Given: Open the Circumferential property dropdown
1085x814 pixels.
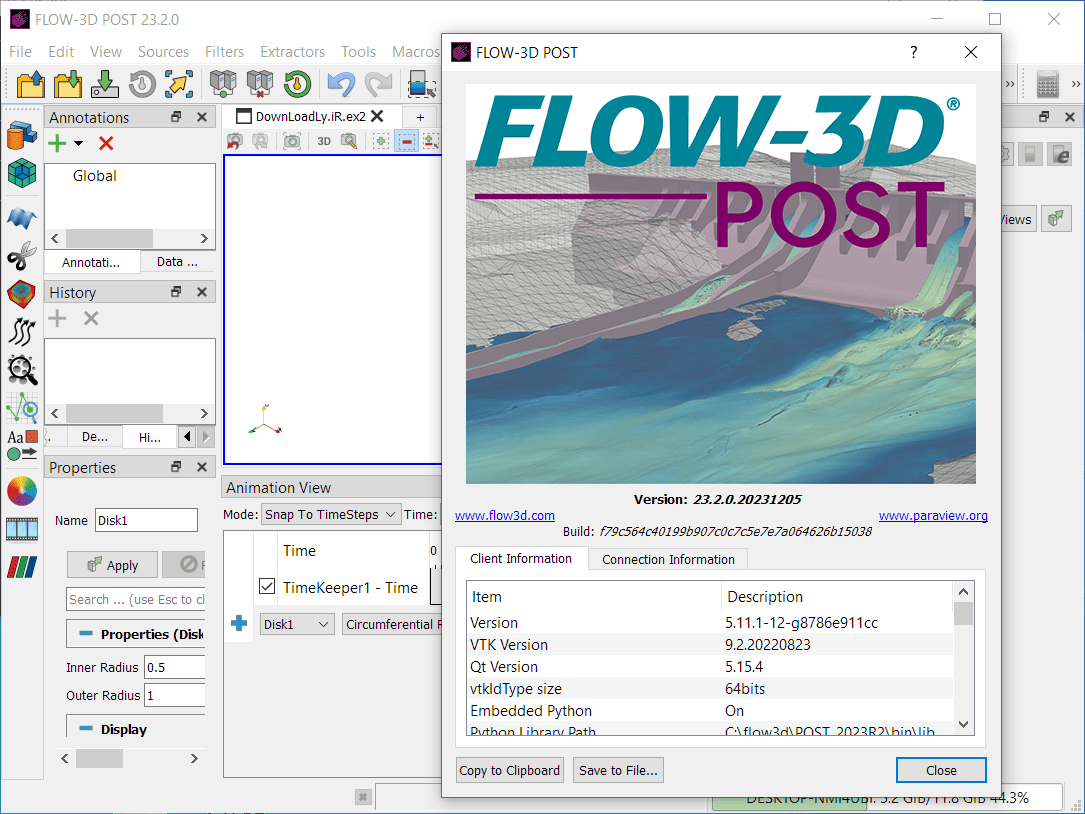Looking at the screenshot, I should [x=392, y=624].
